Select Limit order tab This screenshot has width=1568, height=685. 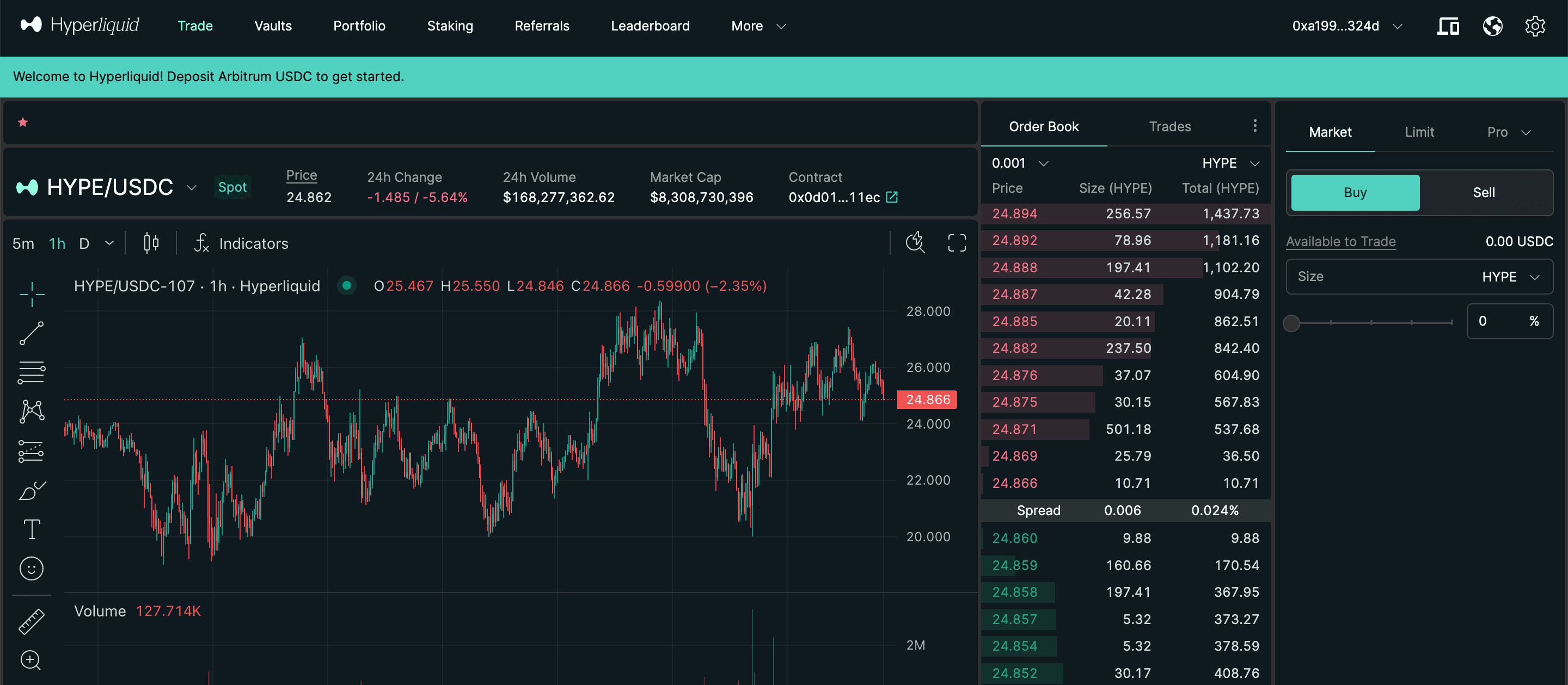[1419, 132]
